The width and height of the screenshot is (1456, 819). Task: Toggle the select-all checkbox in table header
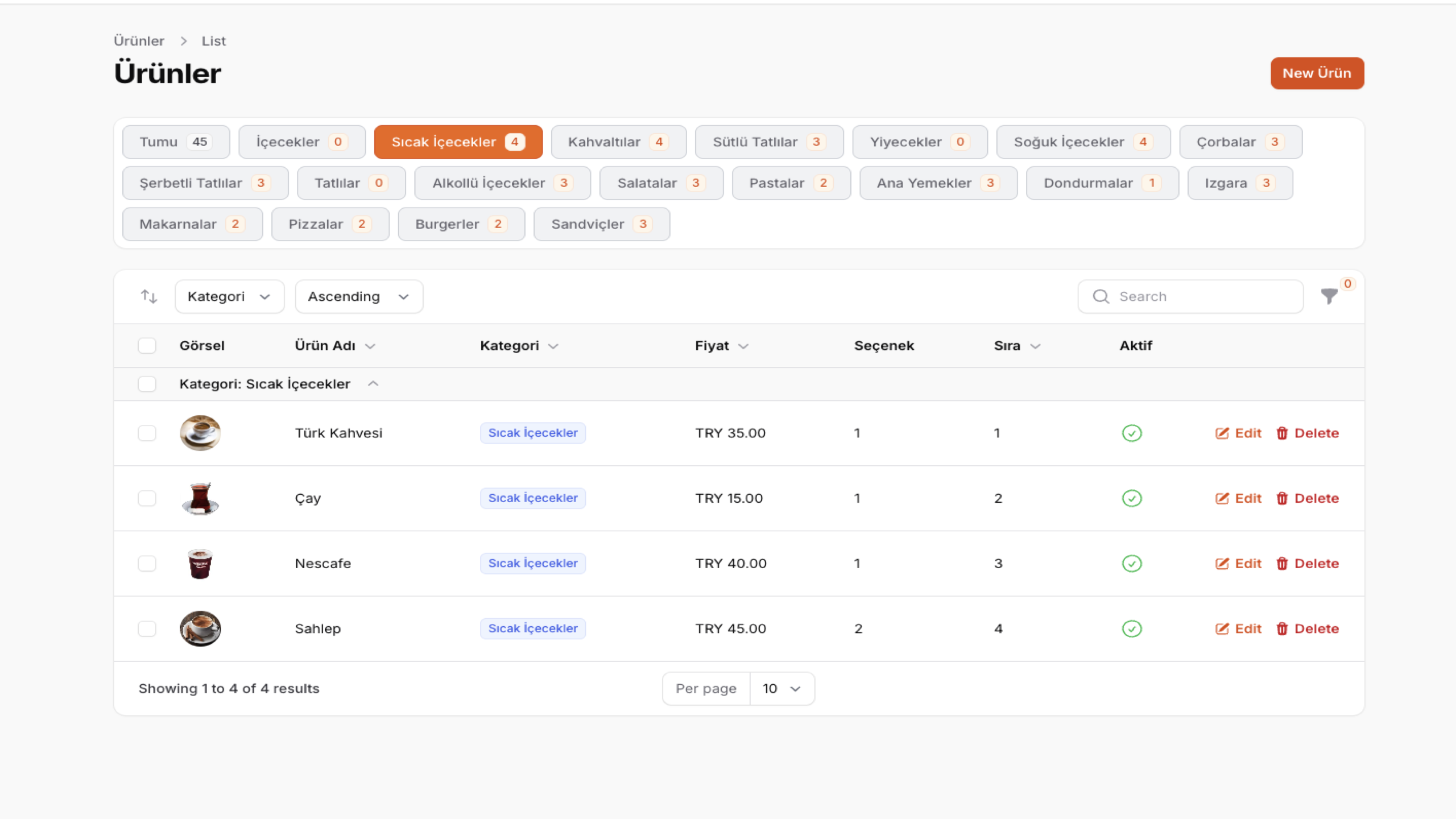(147, 346)
